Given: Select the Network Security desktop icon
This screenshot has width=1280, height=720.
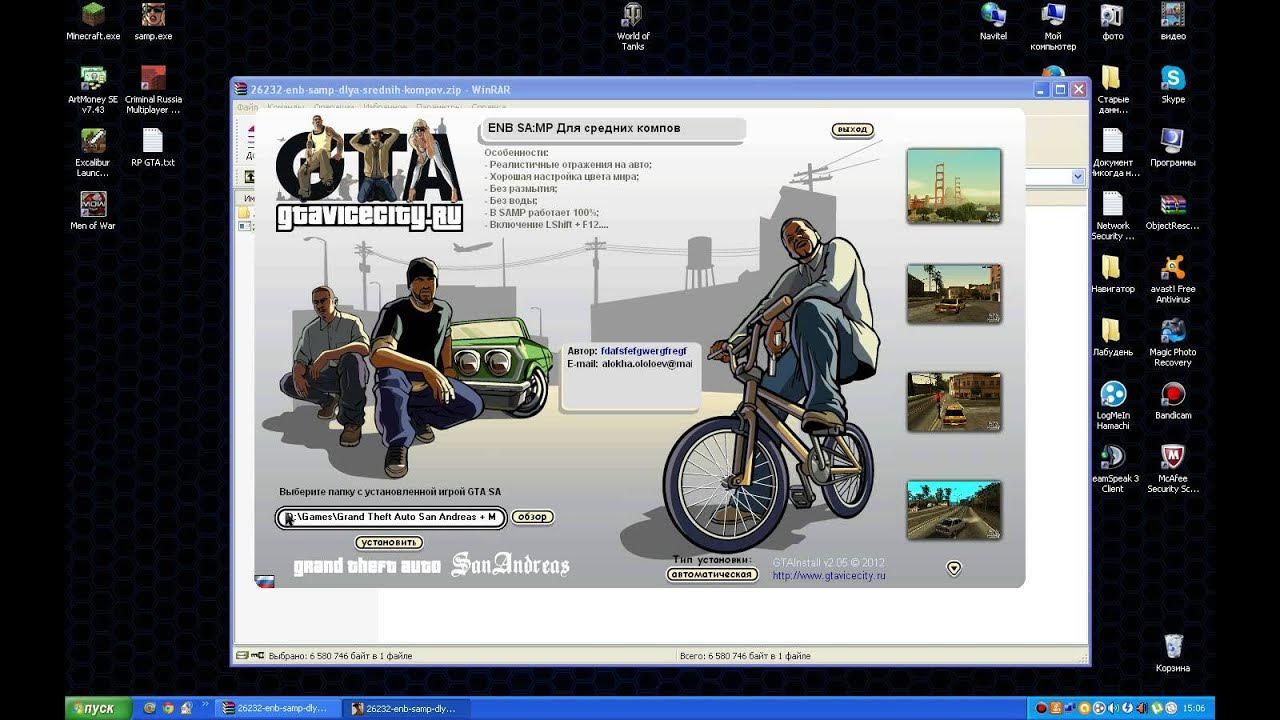Looking at the screenshot, I should pyautogui.click(x=1113, y=216).
